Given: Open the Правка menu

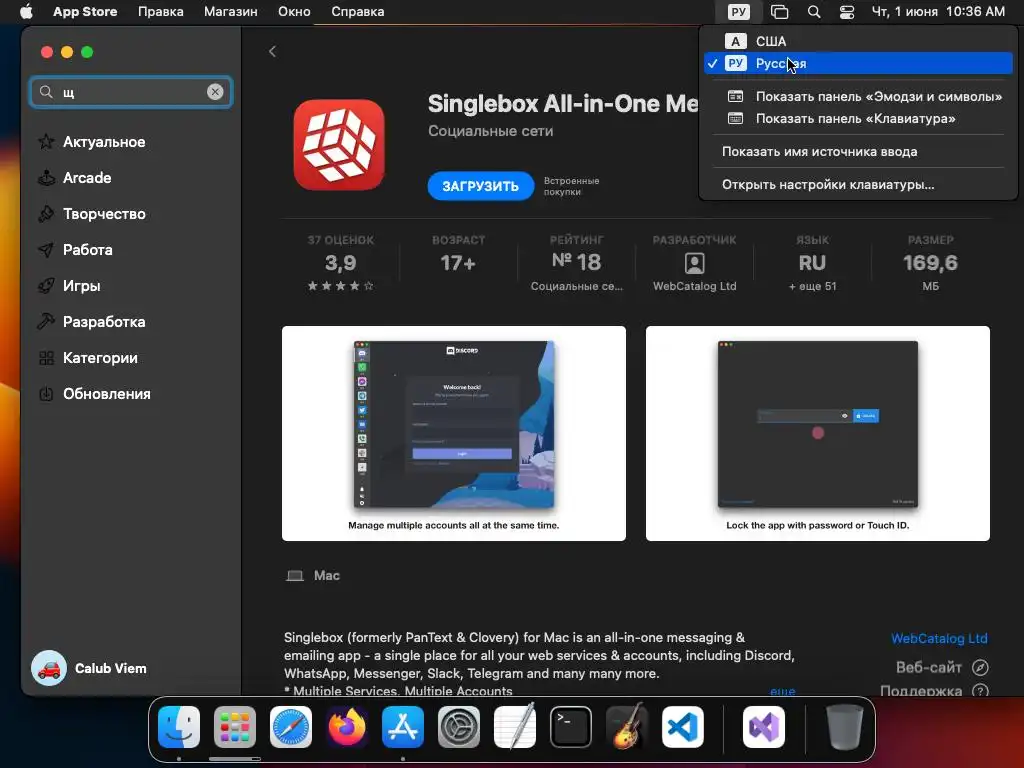Looking at the screenshot, I should tap(161, 12).
